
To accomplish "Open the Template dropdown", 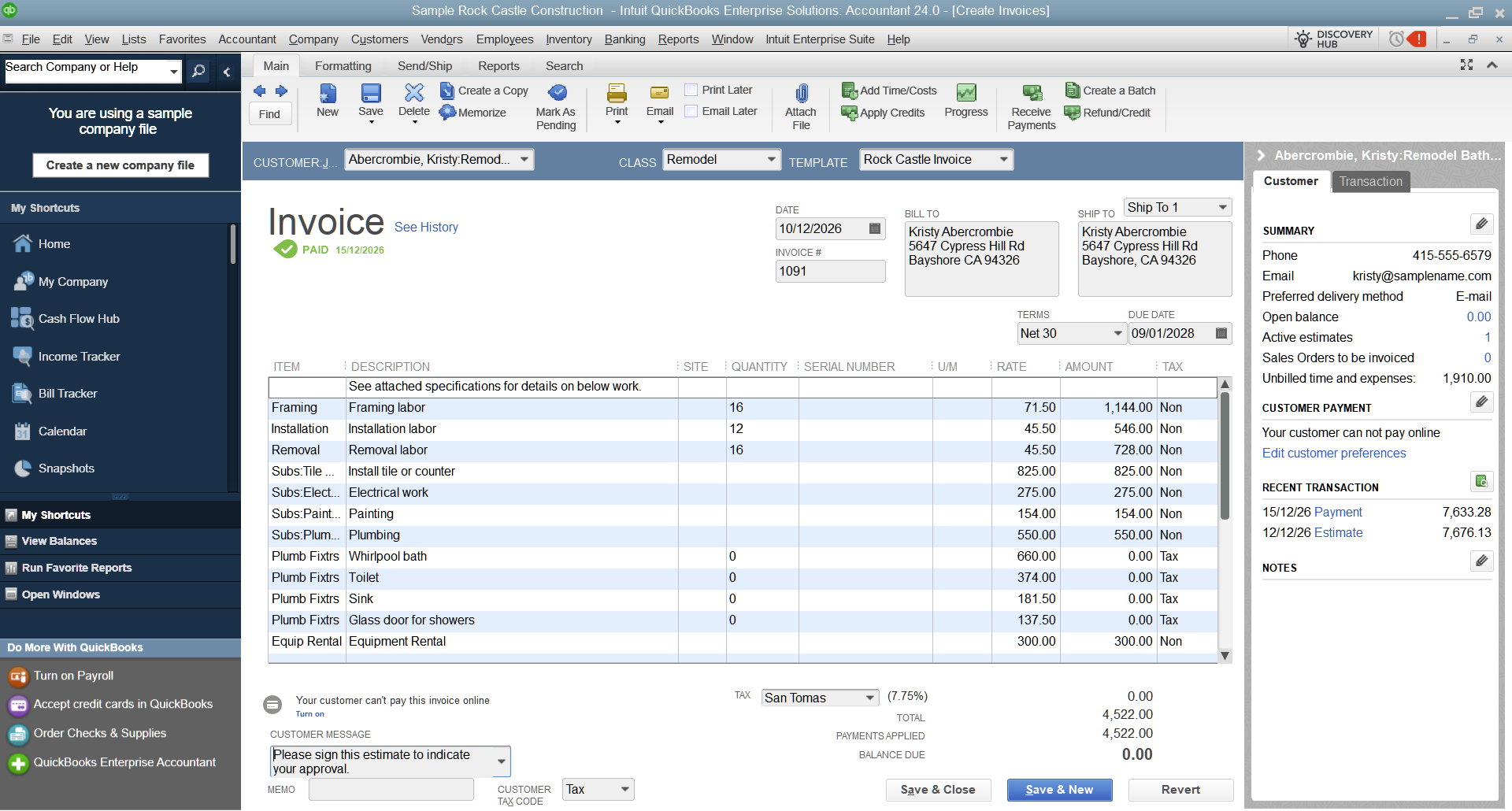I will [1004, 159].
